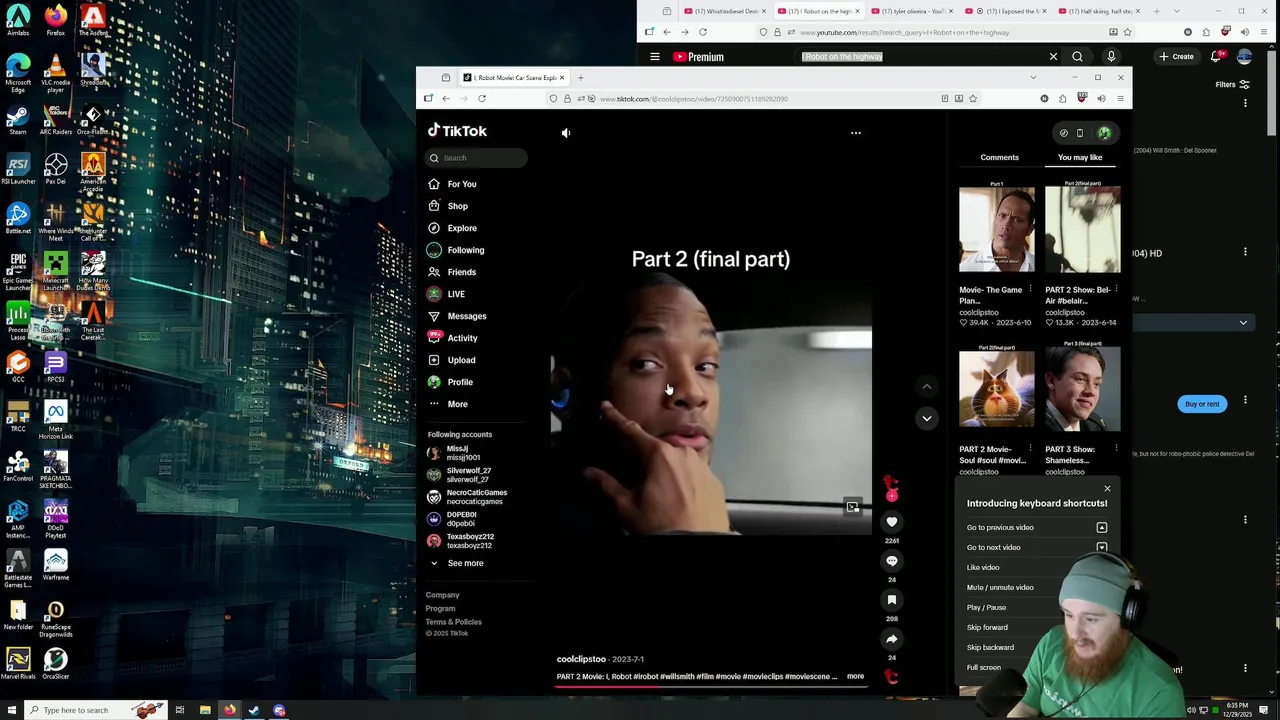Viewport: 1280px width, 720px height.
Task: Click the Buy or rent button
Action: (1202, 404)
